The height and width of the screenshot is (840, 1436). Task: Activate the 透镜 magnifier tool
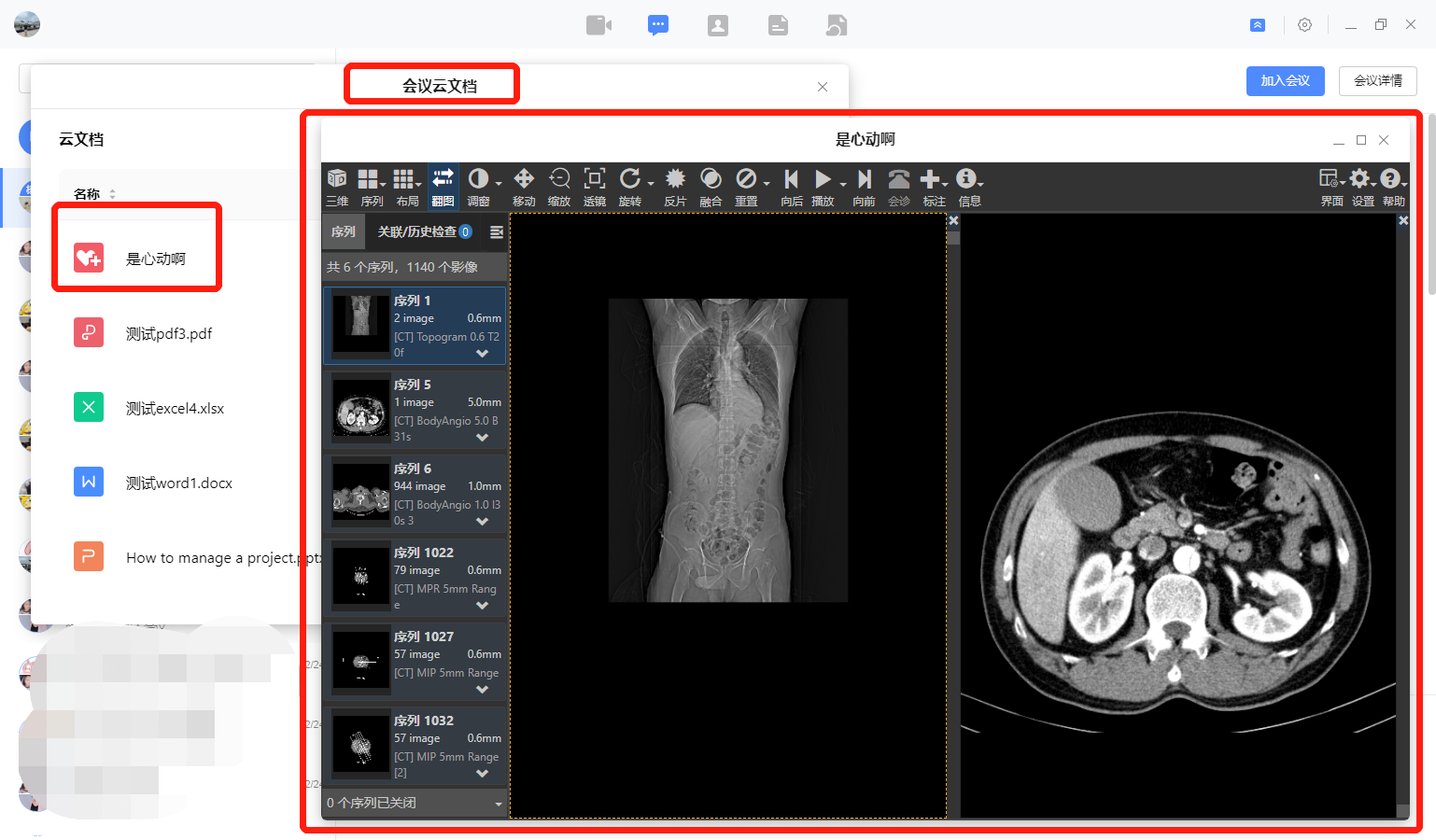coord(594,185)
